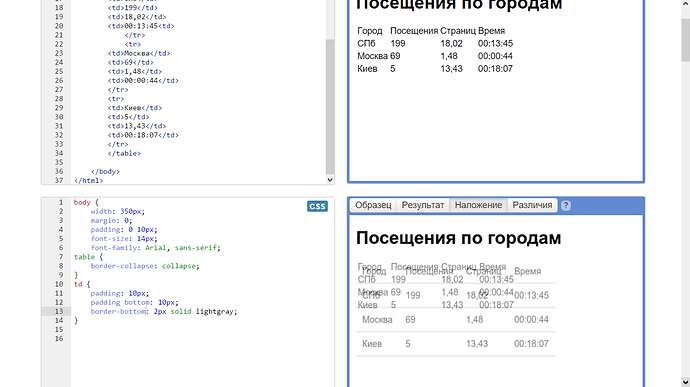This screenshot has height=387, width=690.
Task: Click the CSS badge in editor
Action: point(317,206)
